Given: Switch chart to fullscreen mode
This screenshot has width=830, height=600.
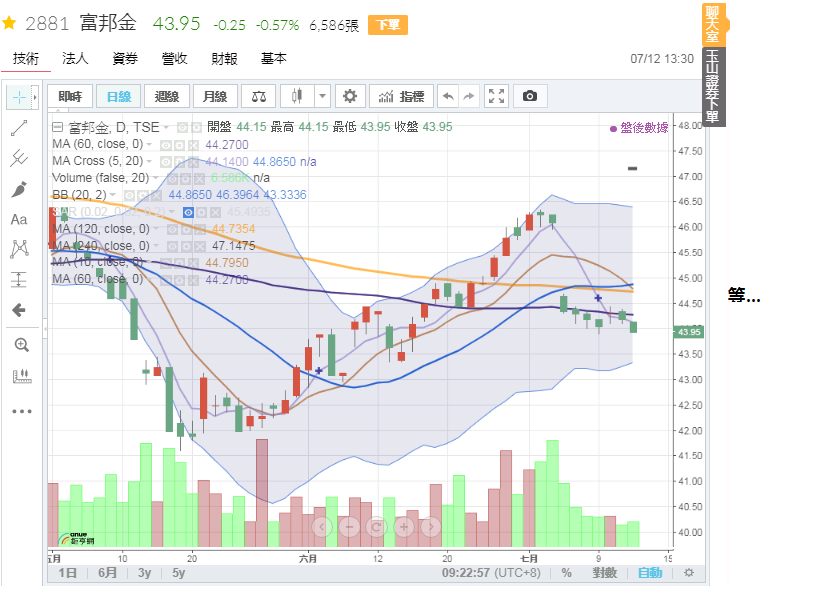Looking at the screenshot, I should coord(497,96).
